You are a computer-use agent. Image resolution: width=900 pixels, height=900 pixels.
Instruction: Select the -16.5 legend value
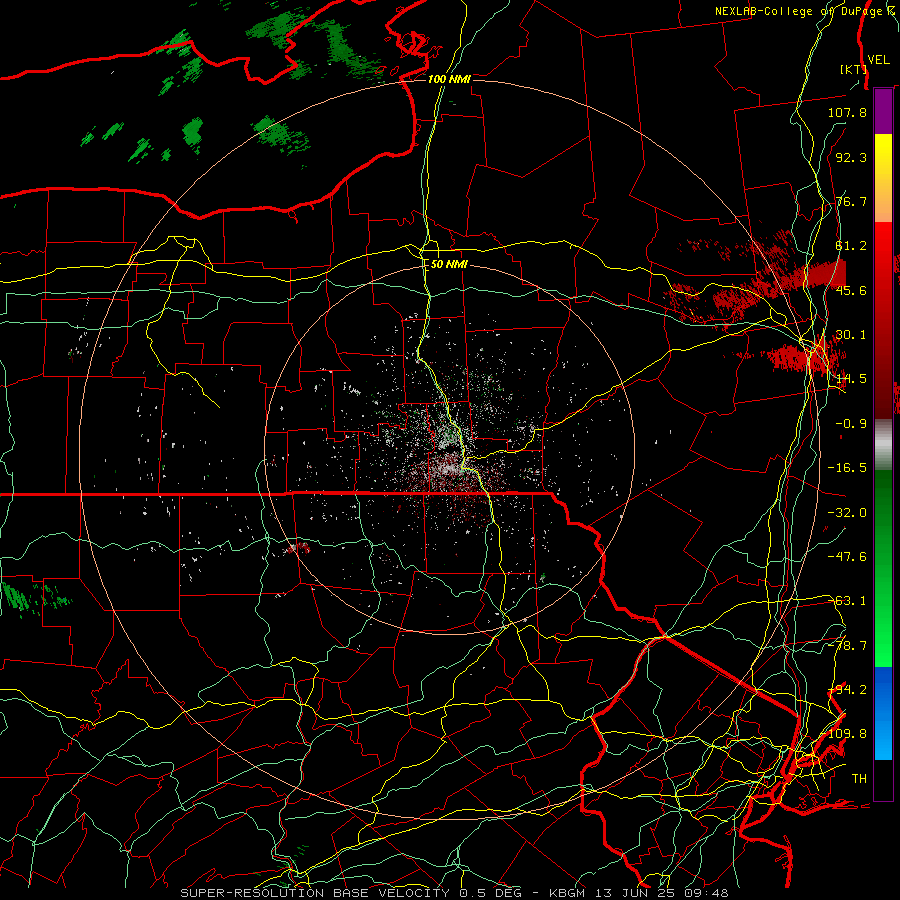tap(847, 468)
